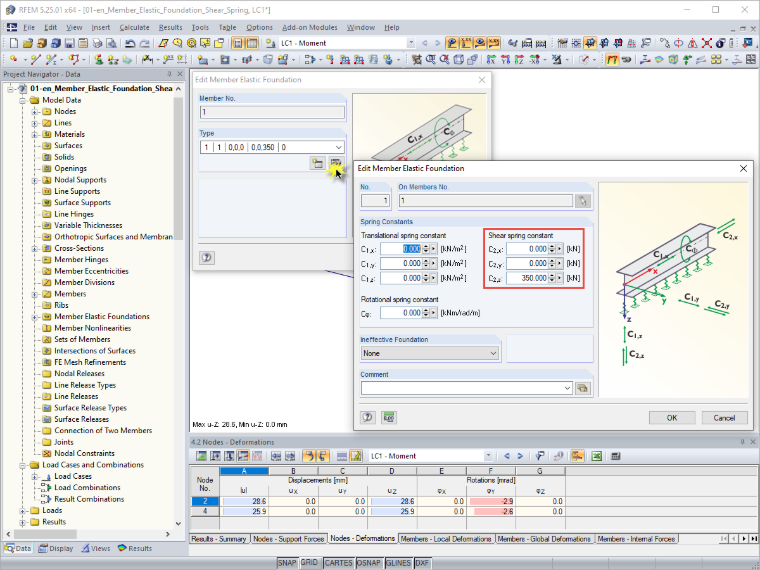Click the rotational spring constant Cφ input field
This screenshot has height=570, width=760.
click(x=401, y=313)
